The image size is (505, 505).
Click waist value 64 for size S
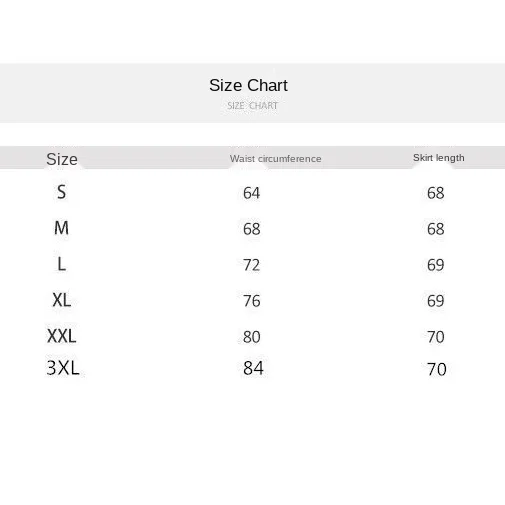(251, 193)
